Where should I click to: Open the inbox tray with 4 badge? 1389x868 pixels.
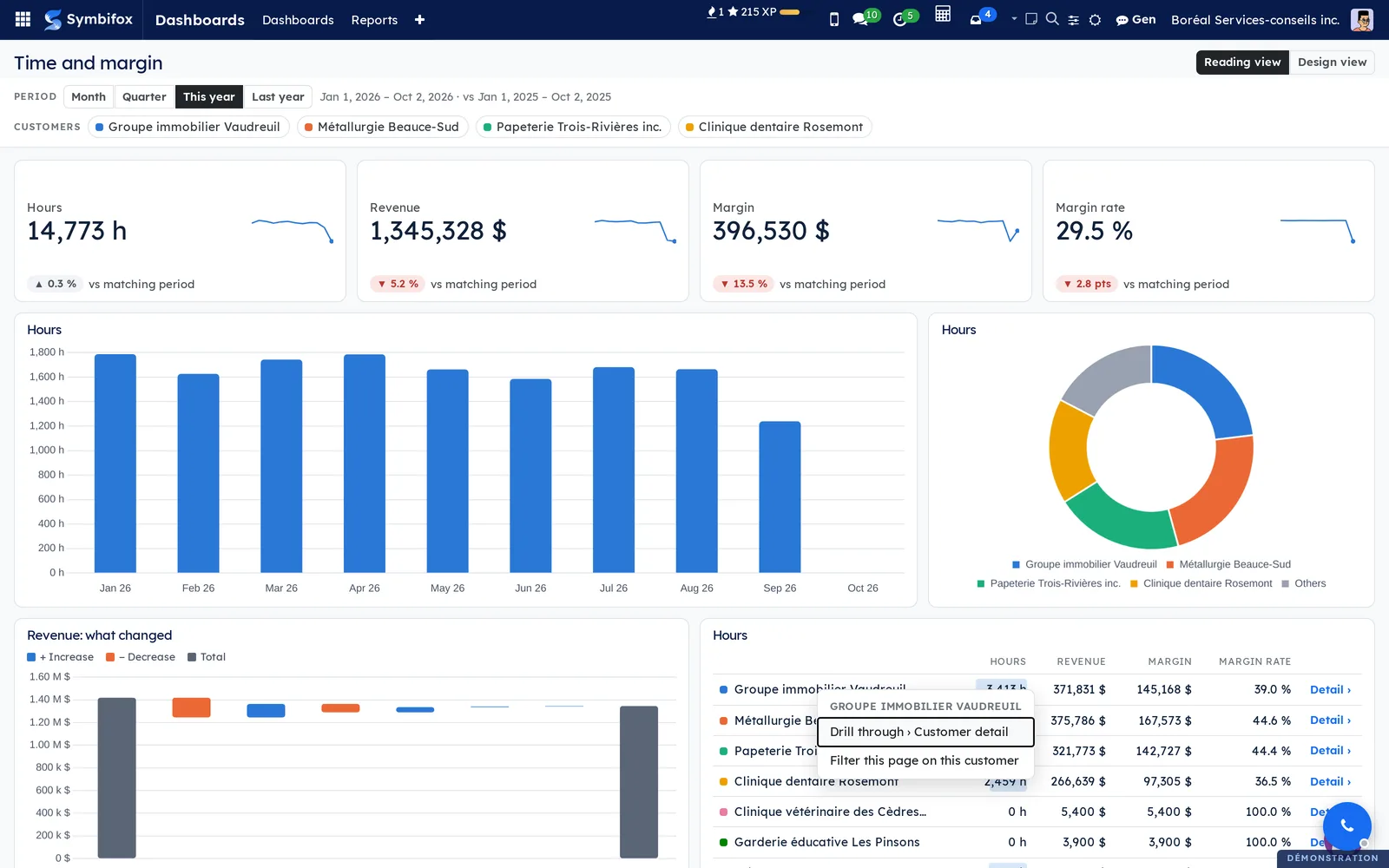[982, 17]
